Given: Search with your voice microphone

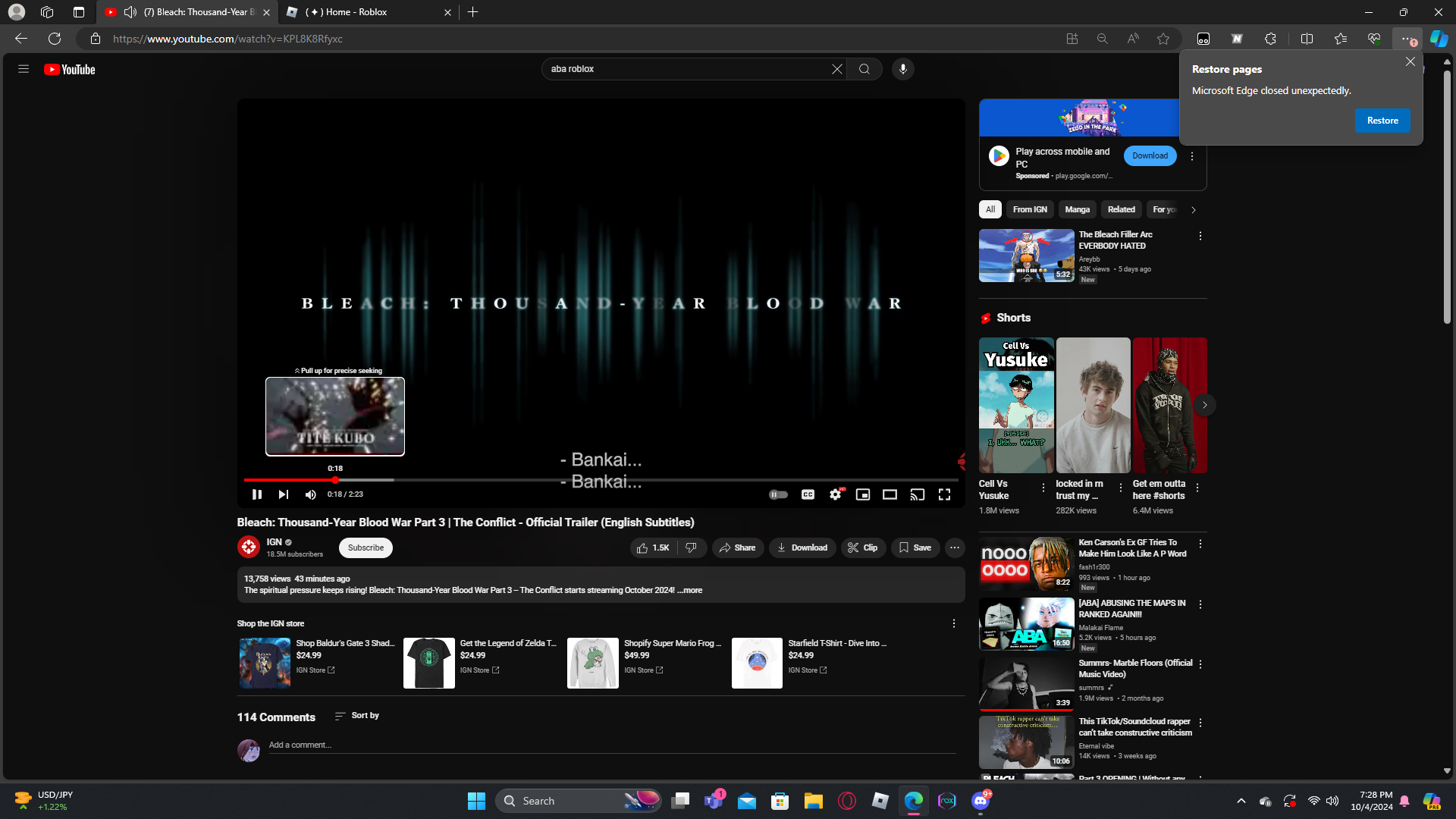Looking at the screenshot, I should [x=902, y=69].
